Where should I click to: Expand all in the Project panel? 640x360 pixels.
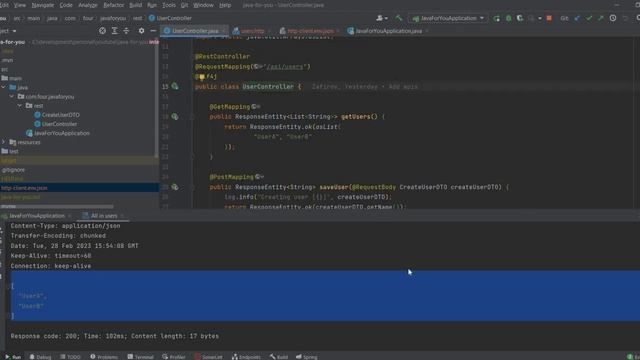114,31
